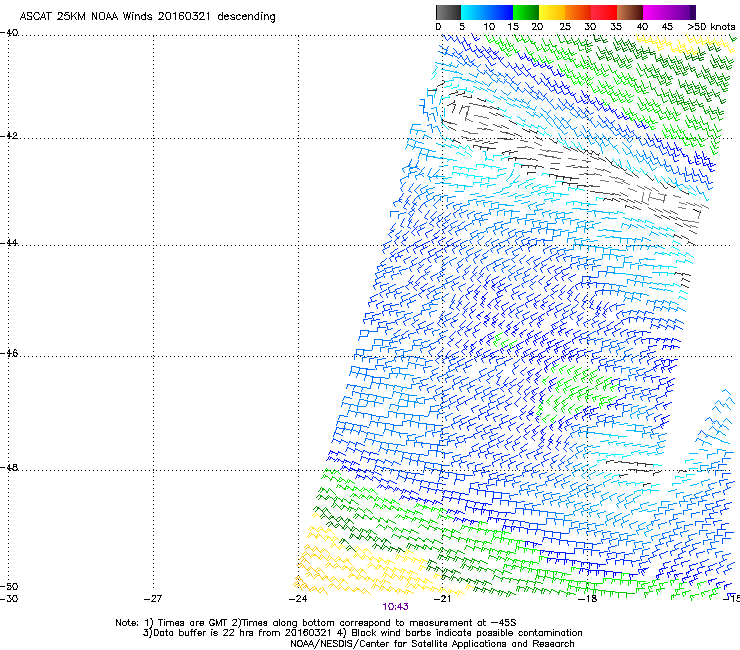Click the green 15-20 knots legend swatch
Viewport: 740px width, 650px height.
tap(526, 12)
